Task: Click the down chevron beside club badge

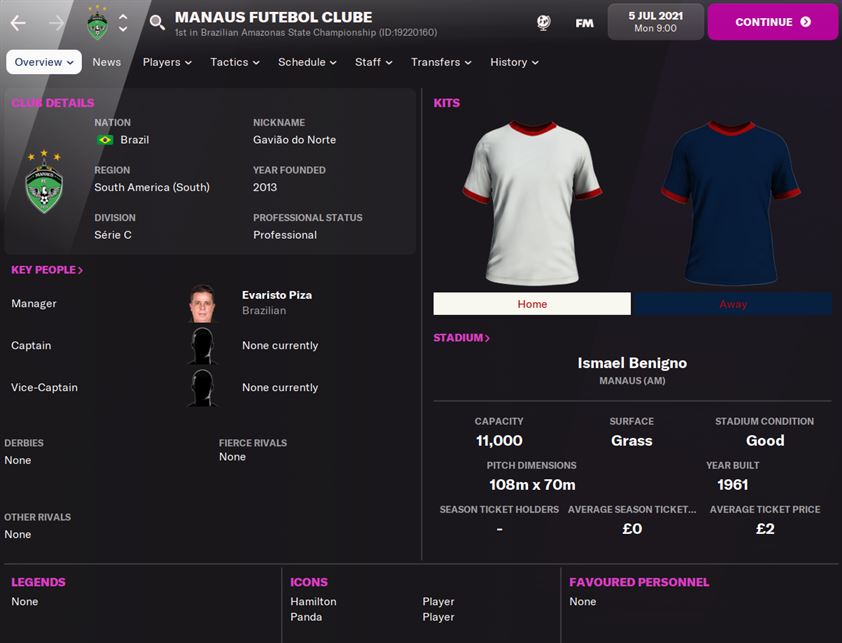Action: (123, 29)
